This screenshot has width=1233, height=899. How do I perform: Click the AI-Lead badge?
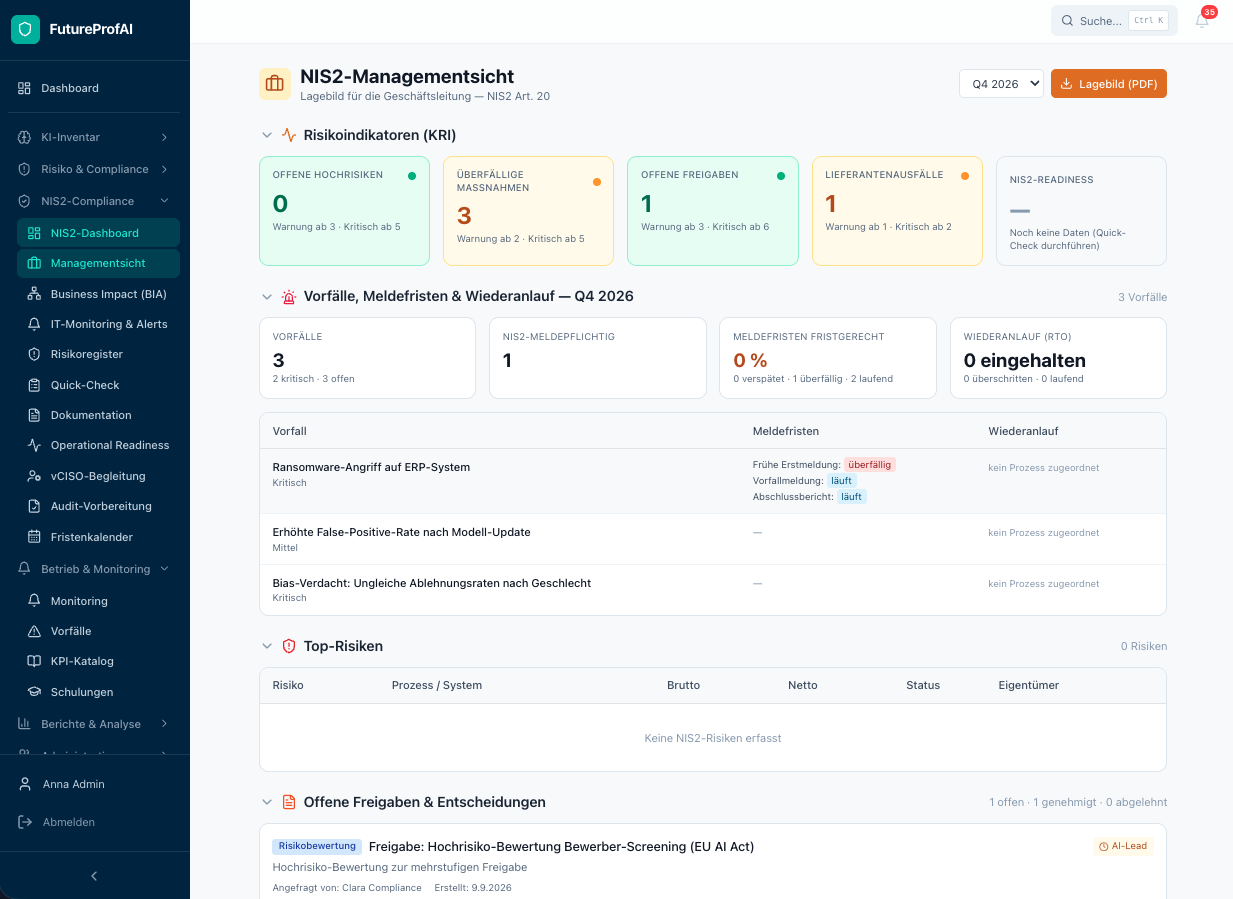1123,846
